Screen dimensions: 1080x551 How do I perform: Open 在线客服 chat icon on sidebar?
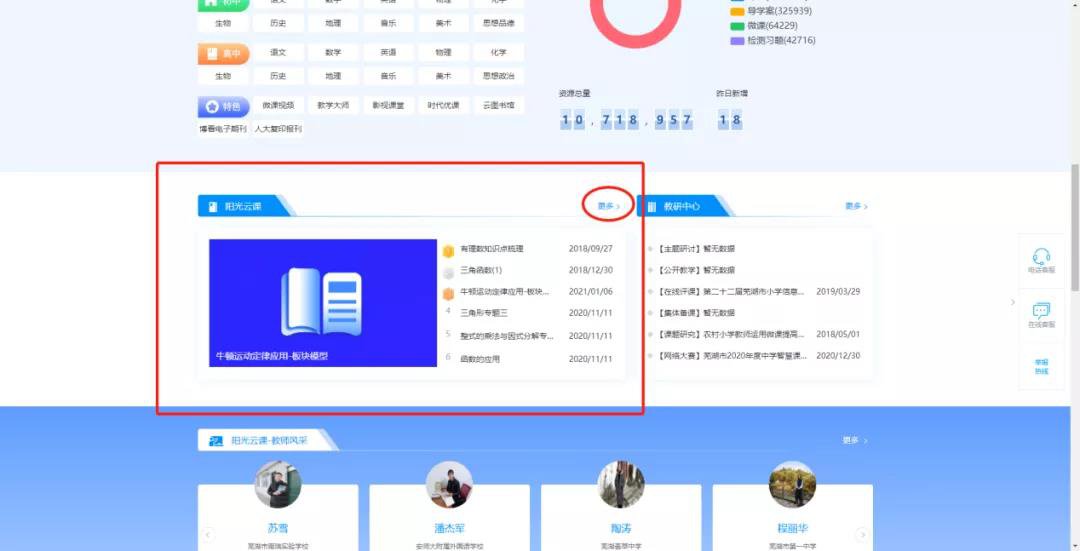(x=1041, y=311)
